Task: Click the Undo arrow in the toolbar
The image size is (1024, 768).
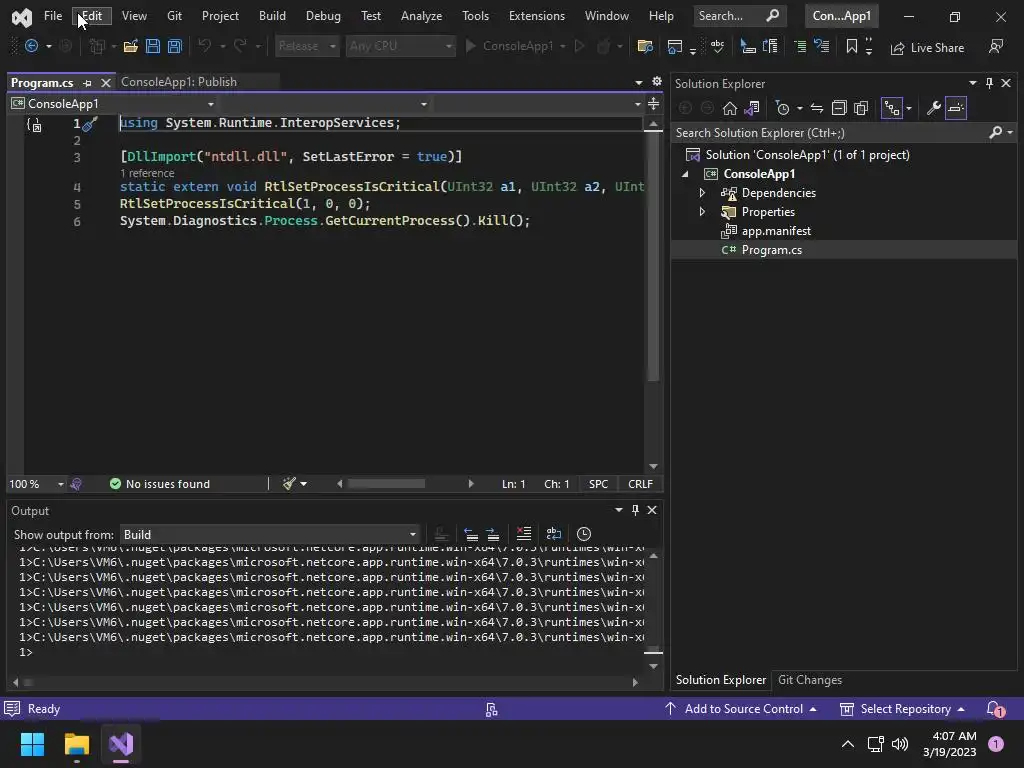Action: 204,46
